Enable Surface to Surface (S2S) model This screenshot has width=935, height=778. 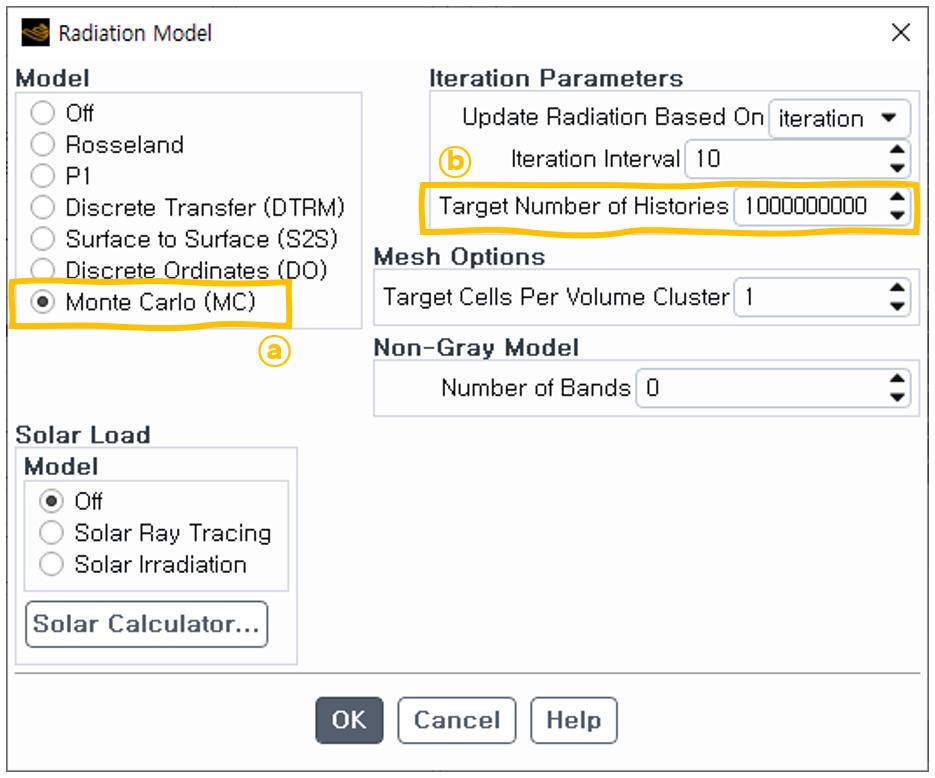tap(44, 239)
